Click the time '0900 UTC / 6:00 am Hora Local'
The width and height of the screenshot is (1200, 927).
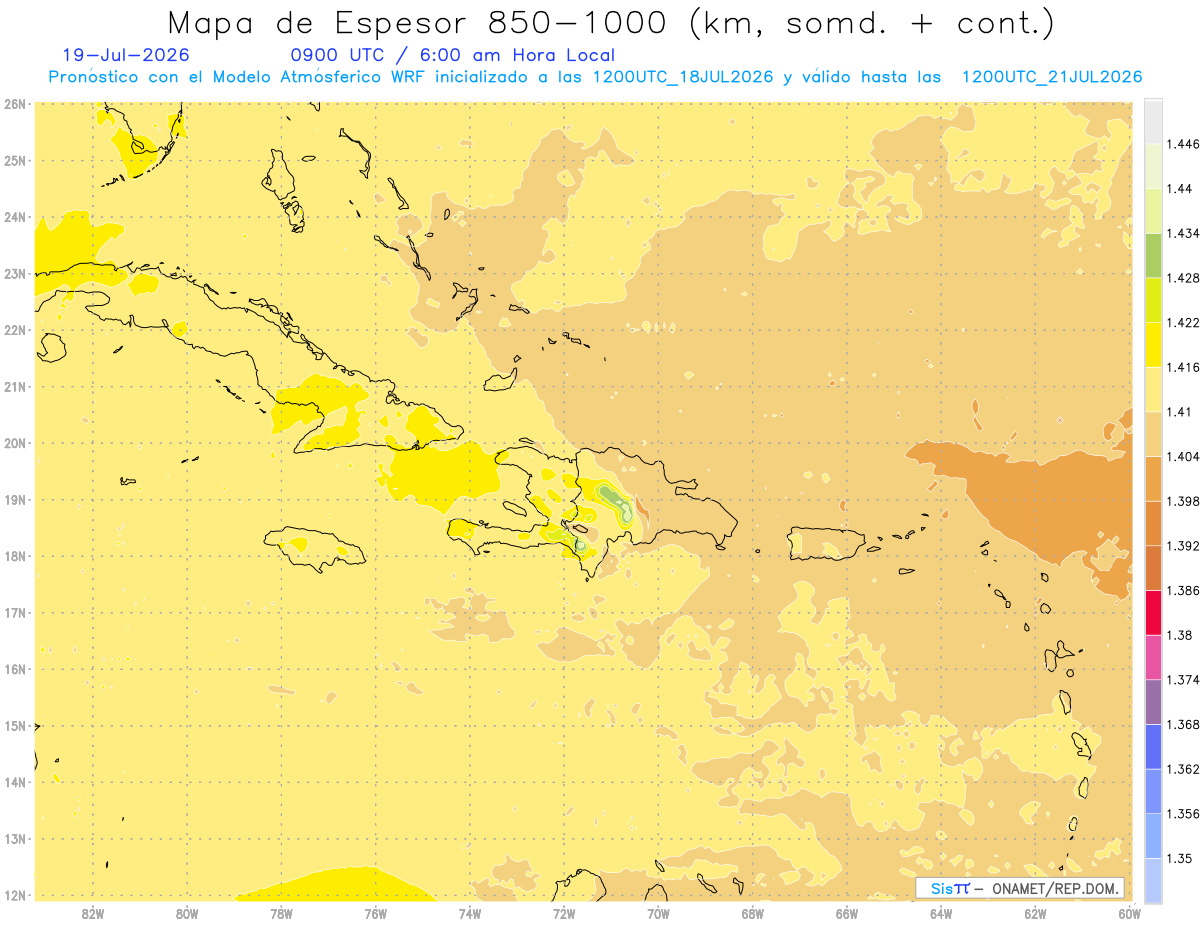[x=452, y=55]
